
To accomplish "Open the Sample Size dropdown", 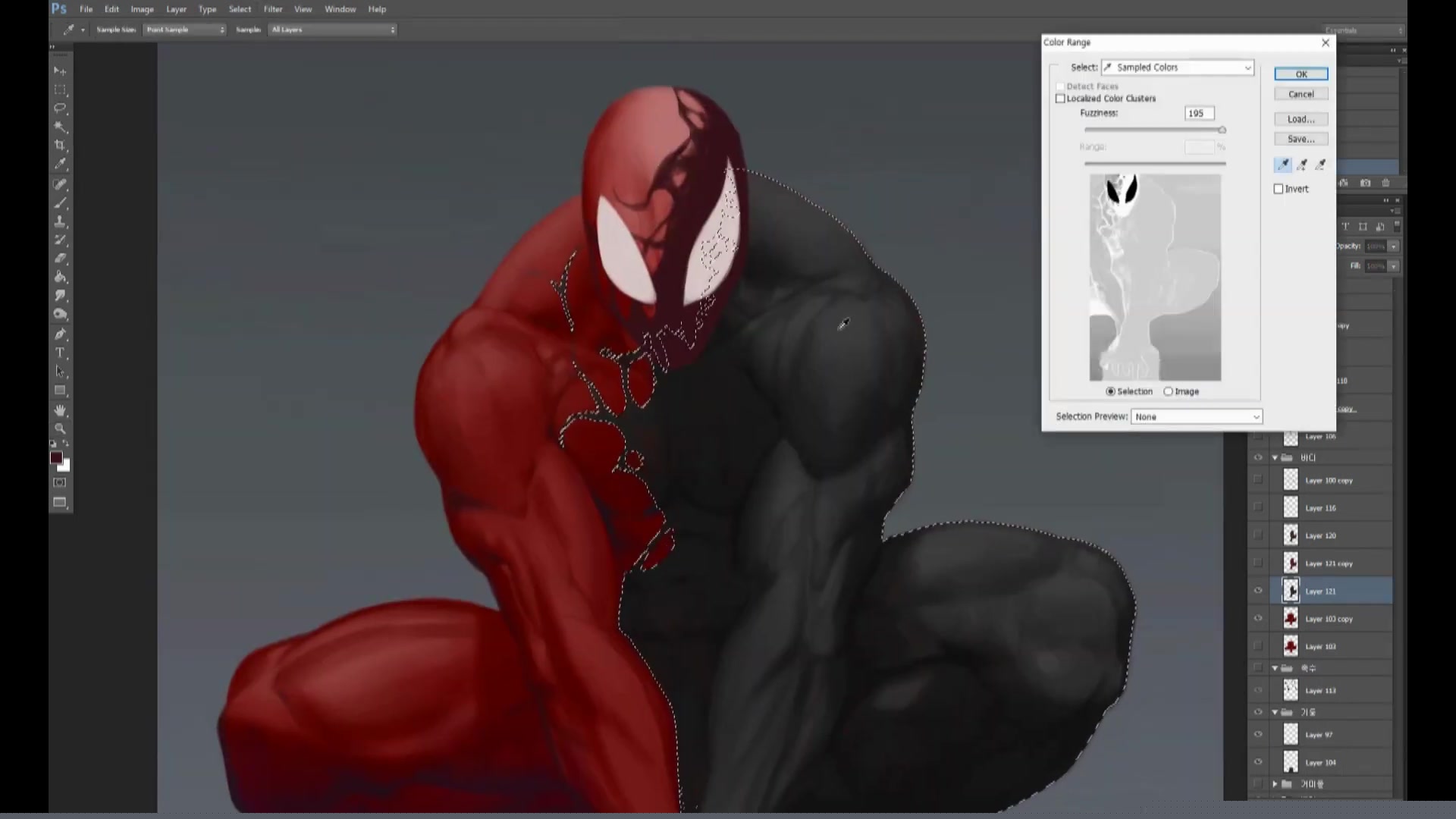I will point(185,30).
